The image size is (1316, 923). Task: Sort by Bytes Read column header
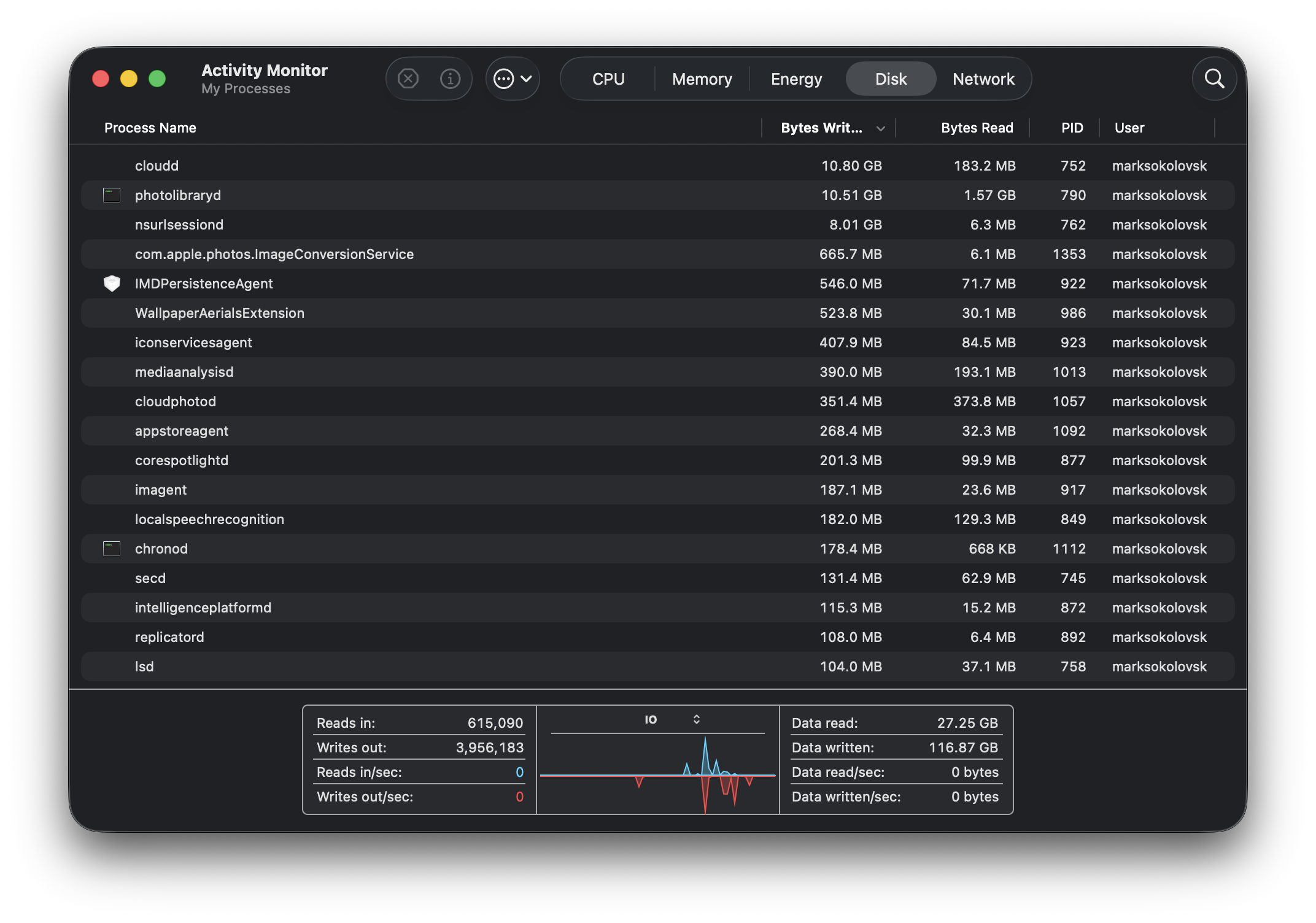pos(977,128)
